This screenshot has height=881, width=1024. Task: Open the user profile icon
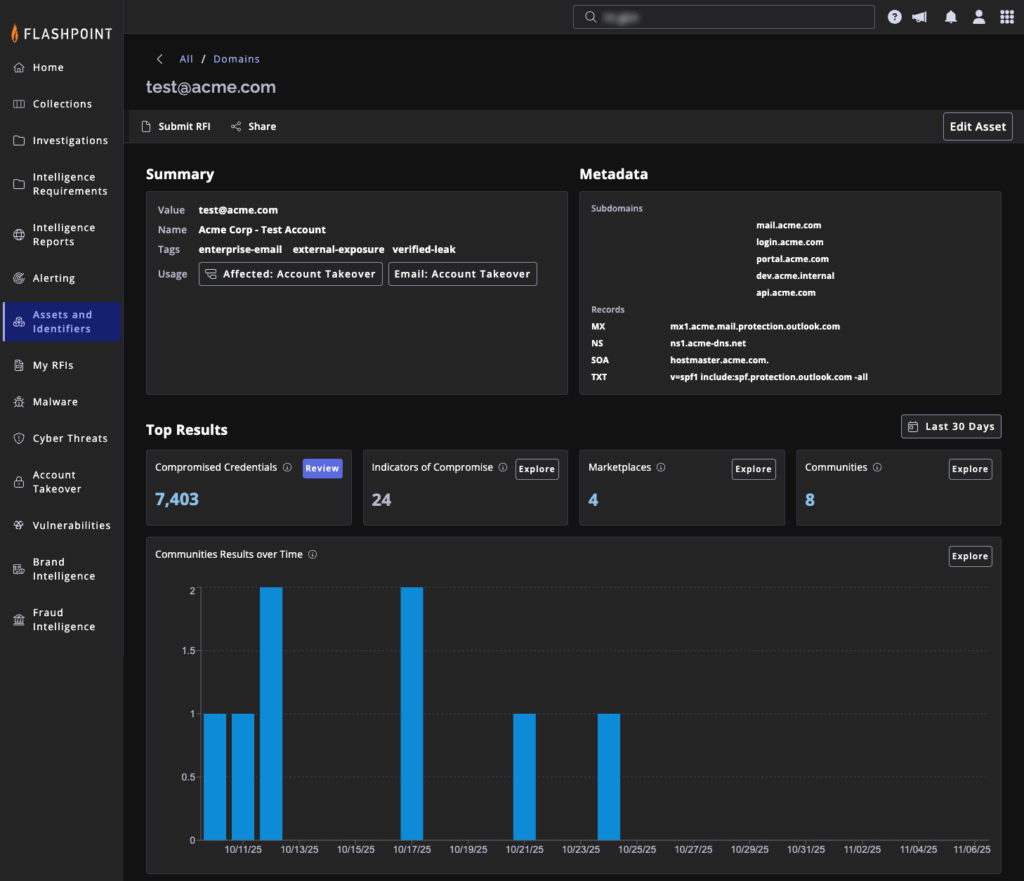(979, 17)
